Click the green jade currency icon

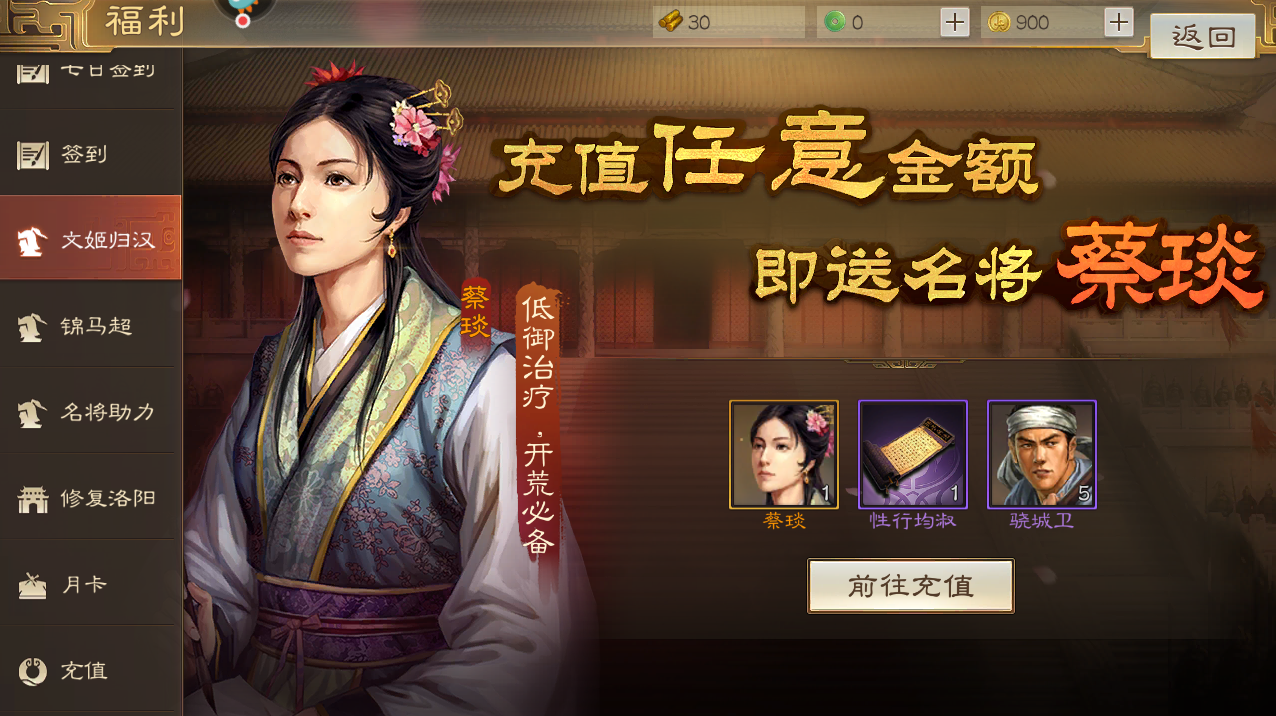(834, 22)
